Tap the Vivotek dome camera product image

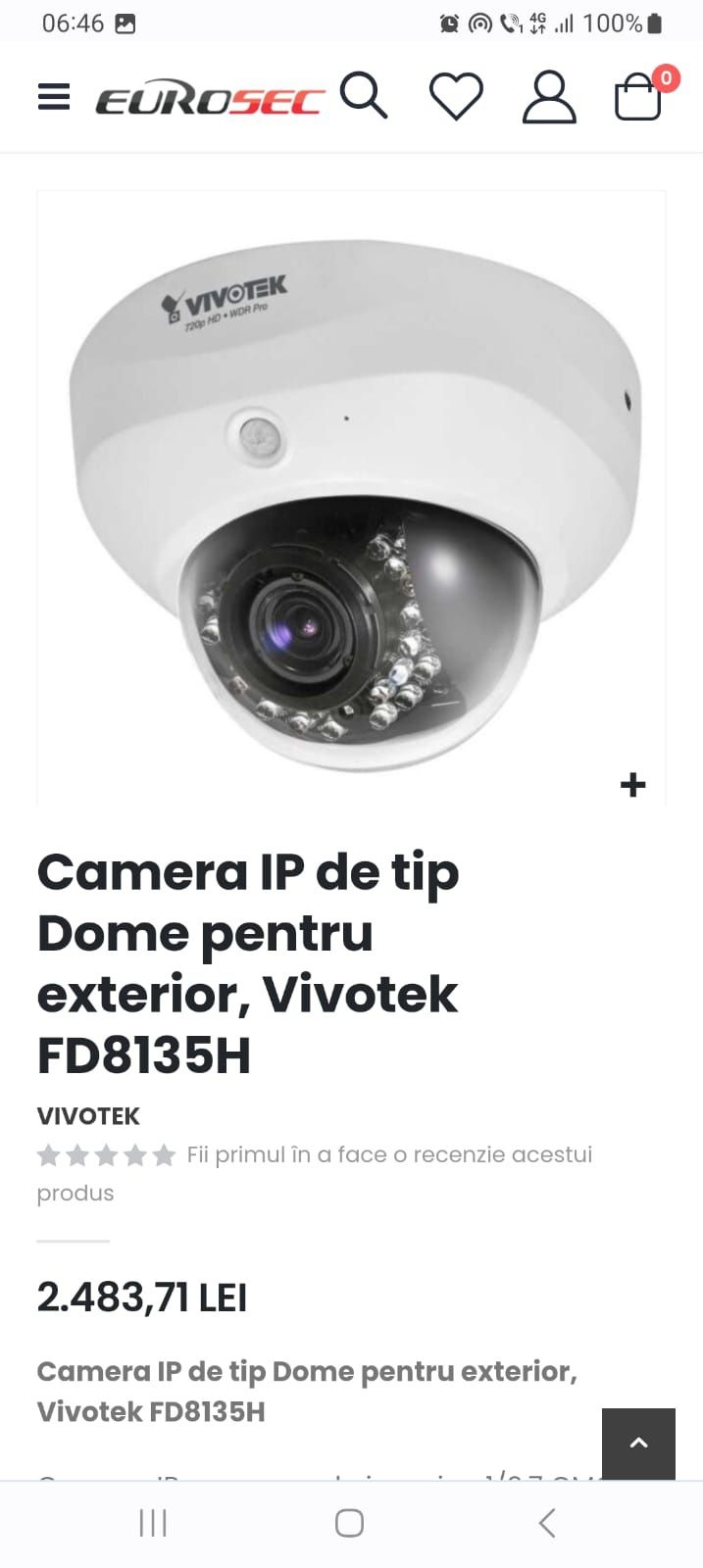click(351, 498)
